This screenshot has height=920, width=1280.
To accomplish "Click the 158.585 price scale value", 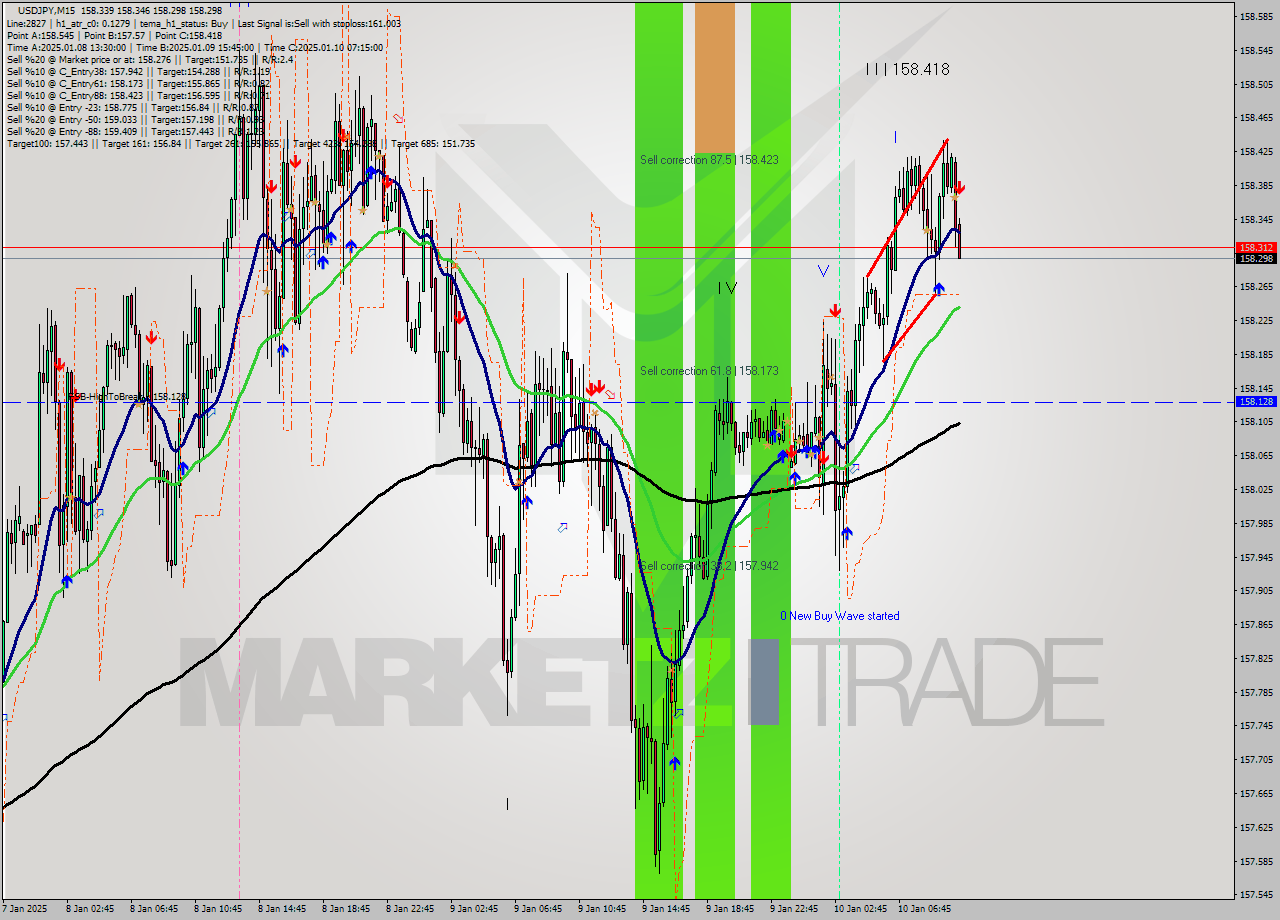I will click(1256, 17).
